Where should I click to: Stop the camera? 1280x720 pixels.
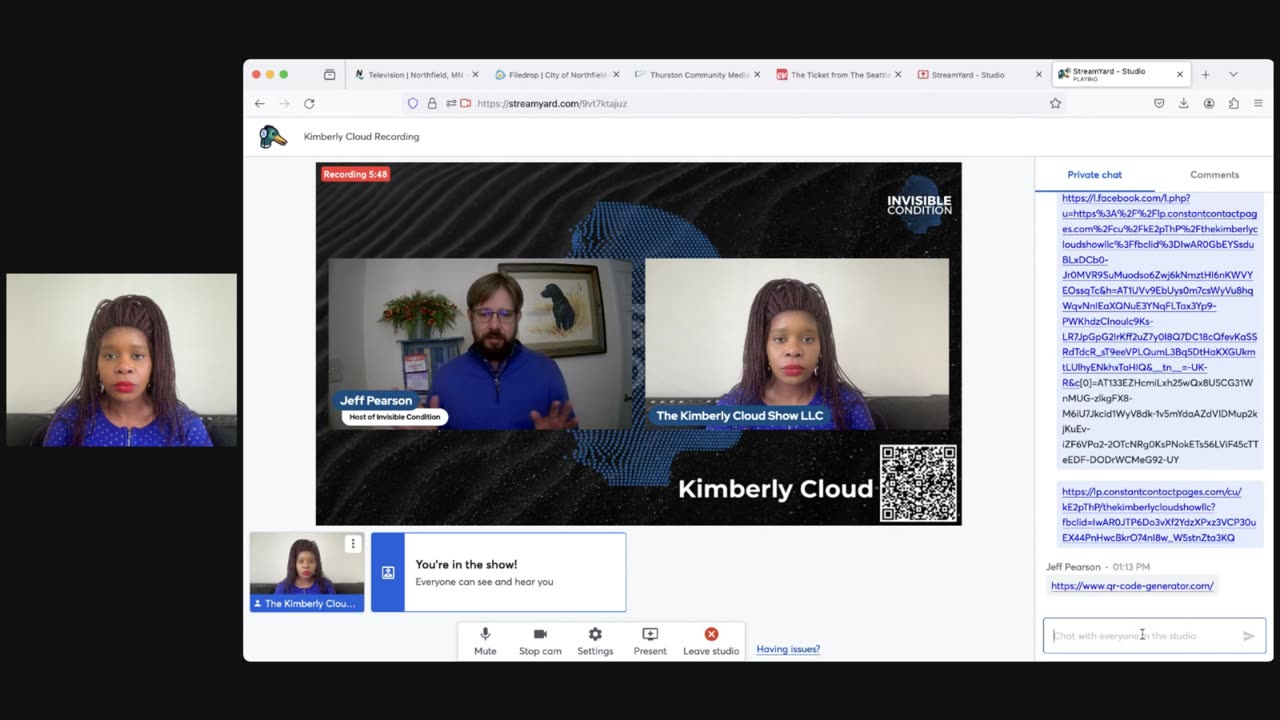pos(540,641)
